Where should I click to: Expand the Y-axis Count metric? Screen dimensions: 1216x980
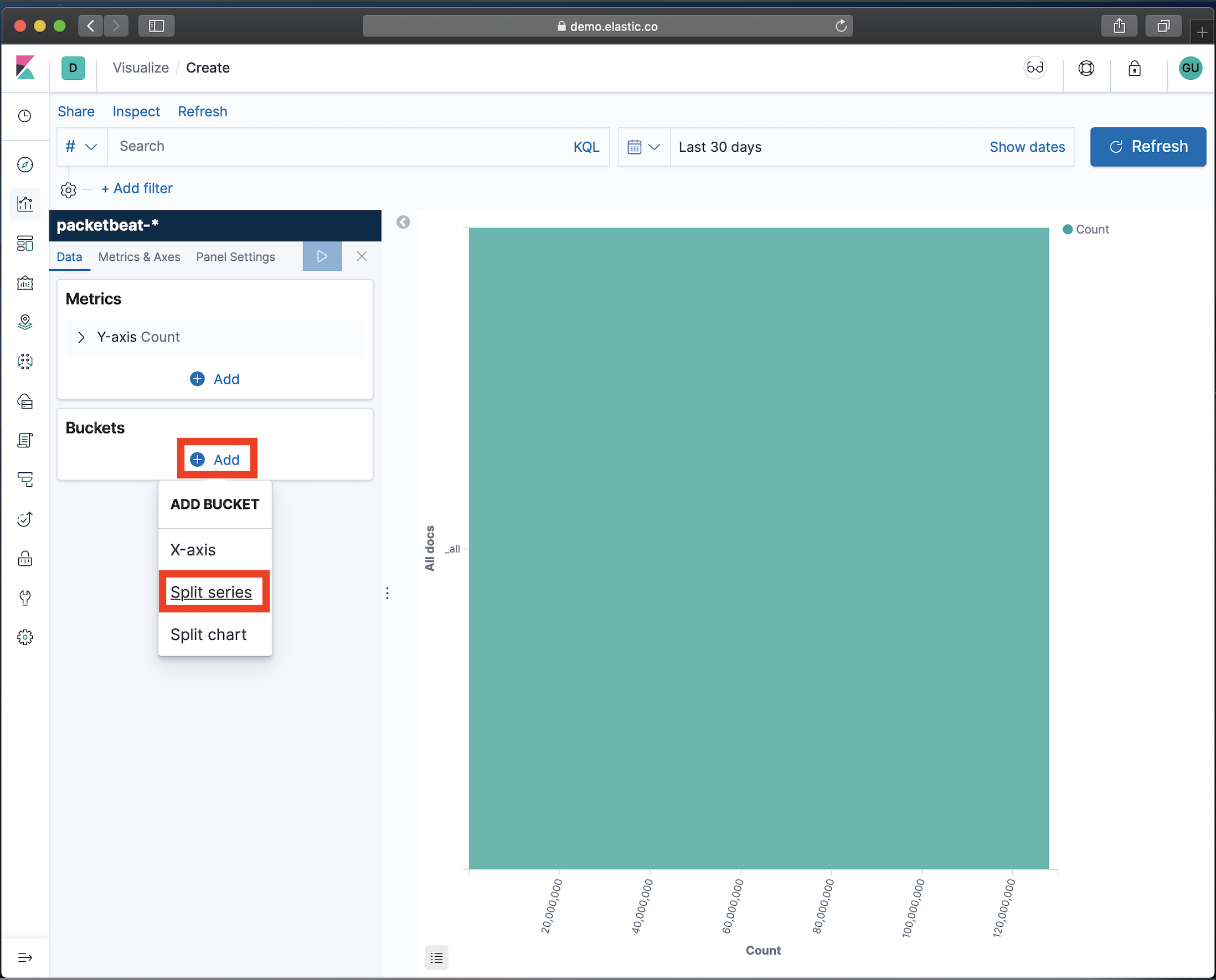click(x=81, y=337)
